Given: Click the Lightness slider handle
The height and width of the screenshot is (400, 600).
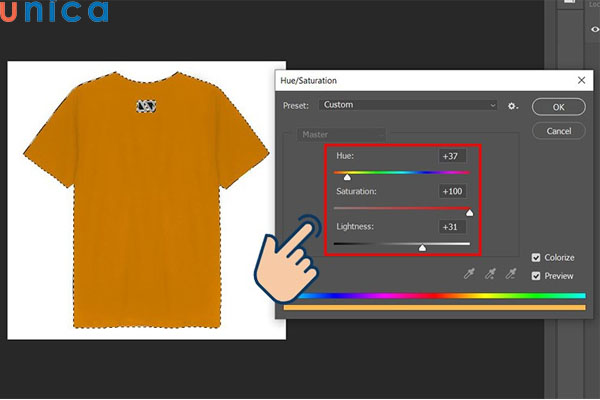Looking at the screenshot, I should pyautogui.click(x=421, y=247).
